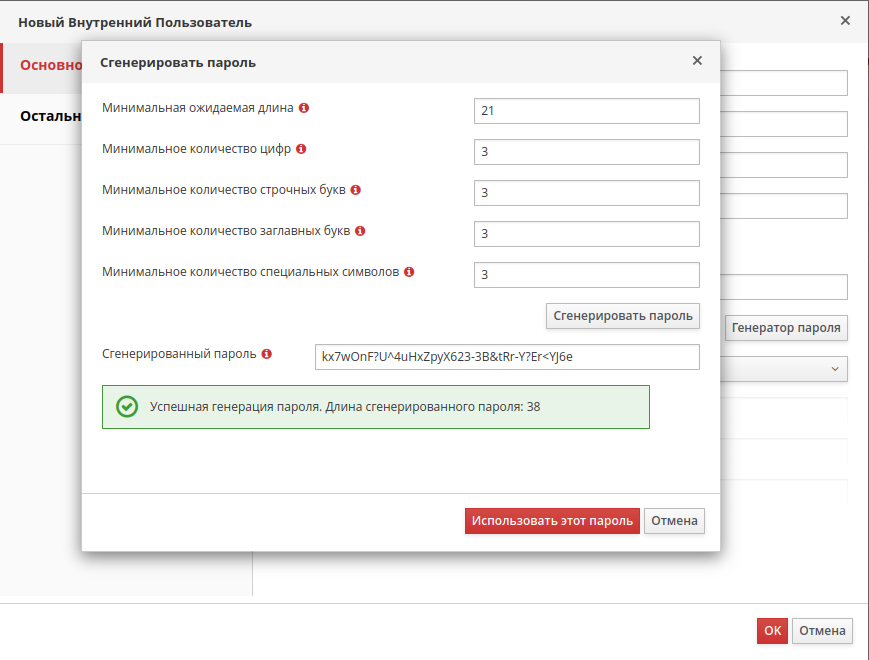Click info icon beside minimum uppercase letters
The image size is (869, 660).
(x=360, y=231)
